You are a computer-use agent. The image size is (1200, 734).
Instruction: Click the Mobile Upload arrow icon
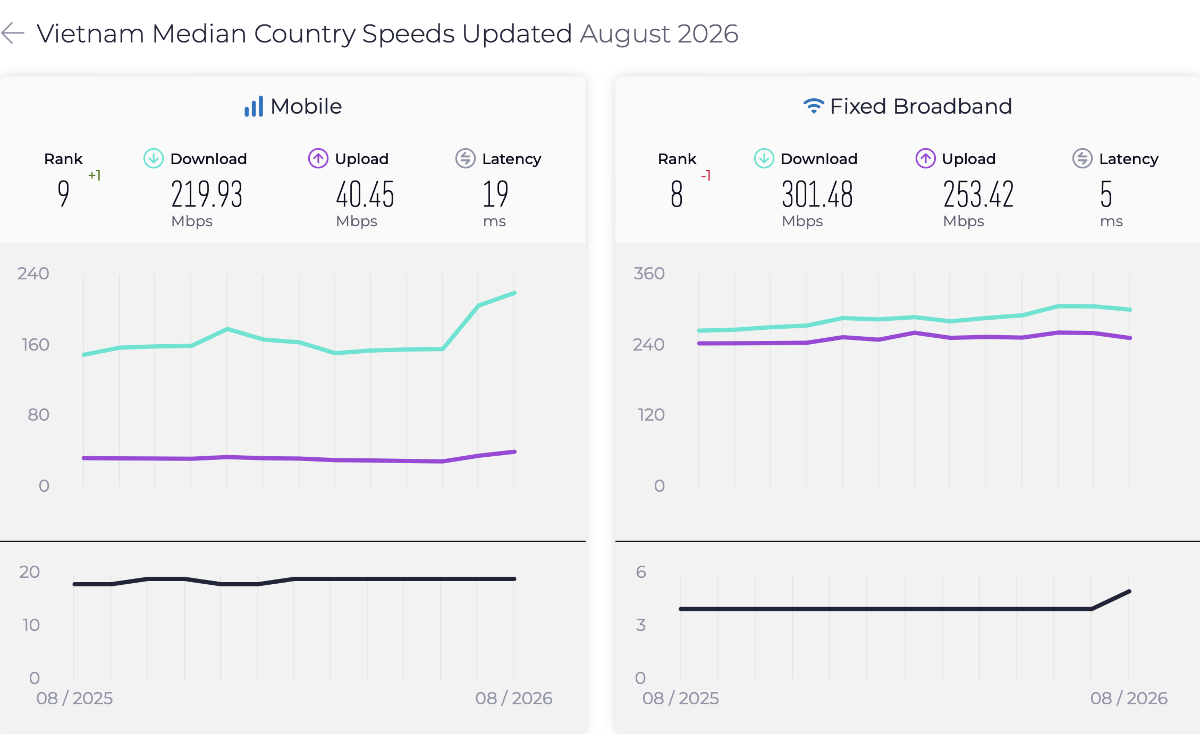click(x=318, y=158)
